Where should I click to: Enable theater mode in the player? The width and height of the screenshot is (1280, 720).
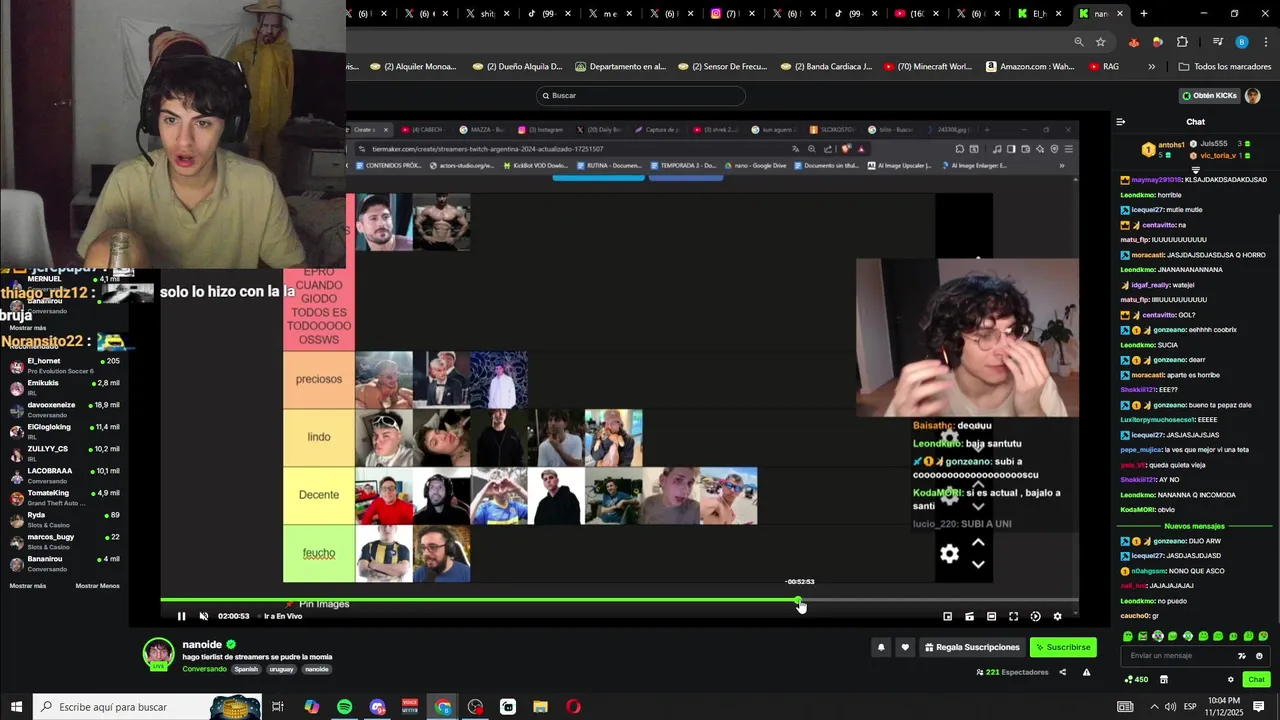point(991,616)
